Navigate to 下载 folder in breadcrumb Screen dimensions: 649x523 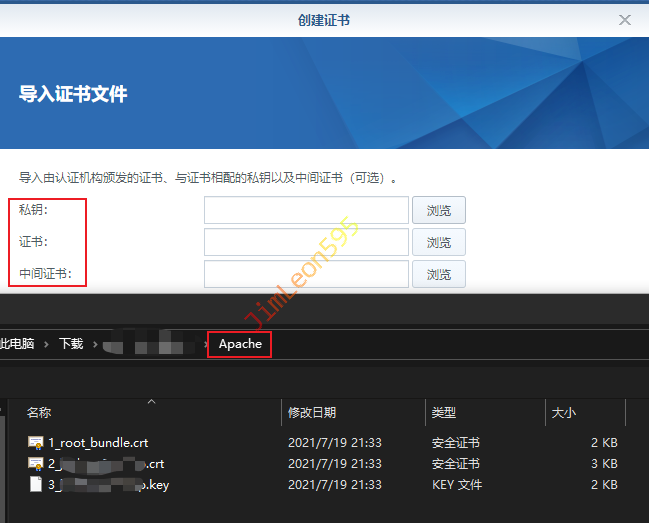[71, 343]
